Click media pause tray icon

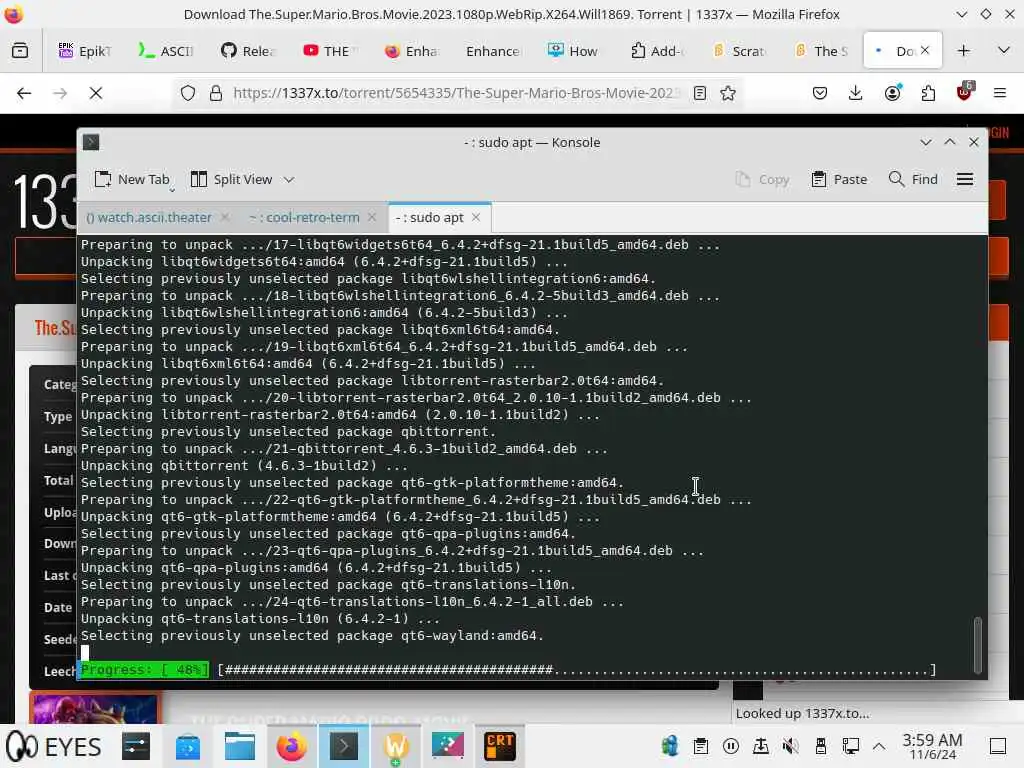pyautogui.click(x=731, y=746)
